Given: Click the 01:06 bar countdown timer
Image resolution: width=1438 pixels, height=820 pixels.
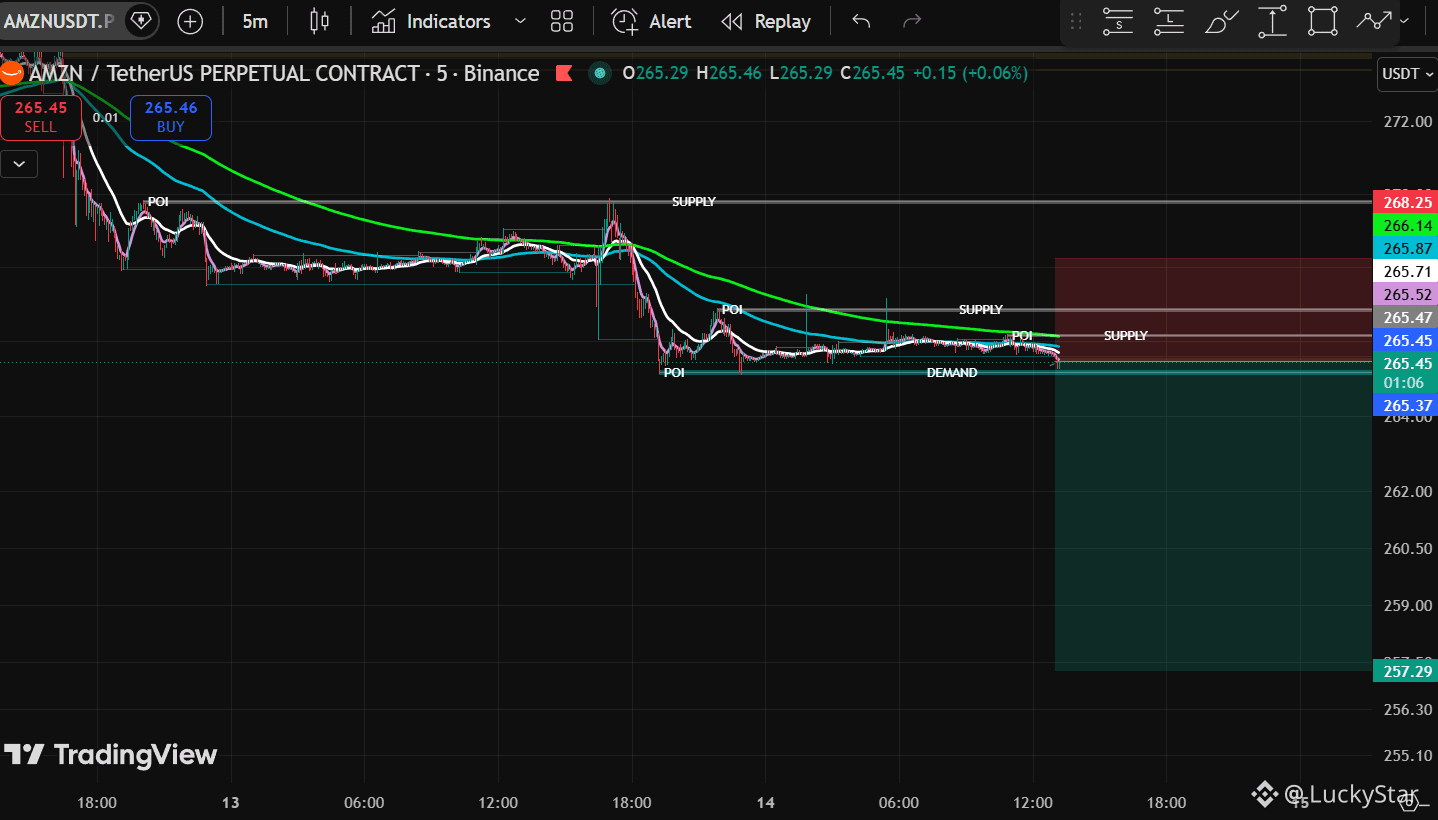Looking at the screenshot, I should pyautogui.click(x=1406, y=383).
